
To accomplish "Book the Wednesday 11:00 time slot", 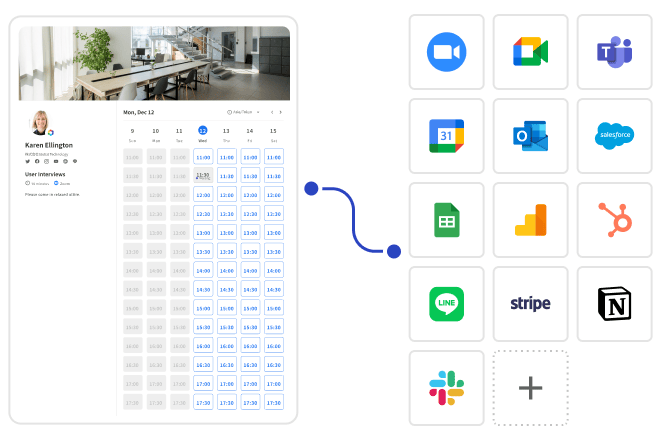I will pos(202,157).
